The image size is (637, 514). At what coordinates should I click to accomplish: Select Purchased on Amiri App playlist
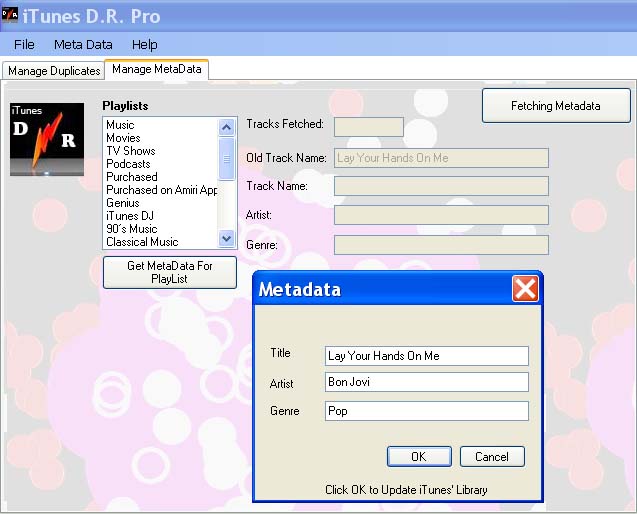point(161,190)
